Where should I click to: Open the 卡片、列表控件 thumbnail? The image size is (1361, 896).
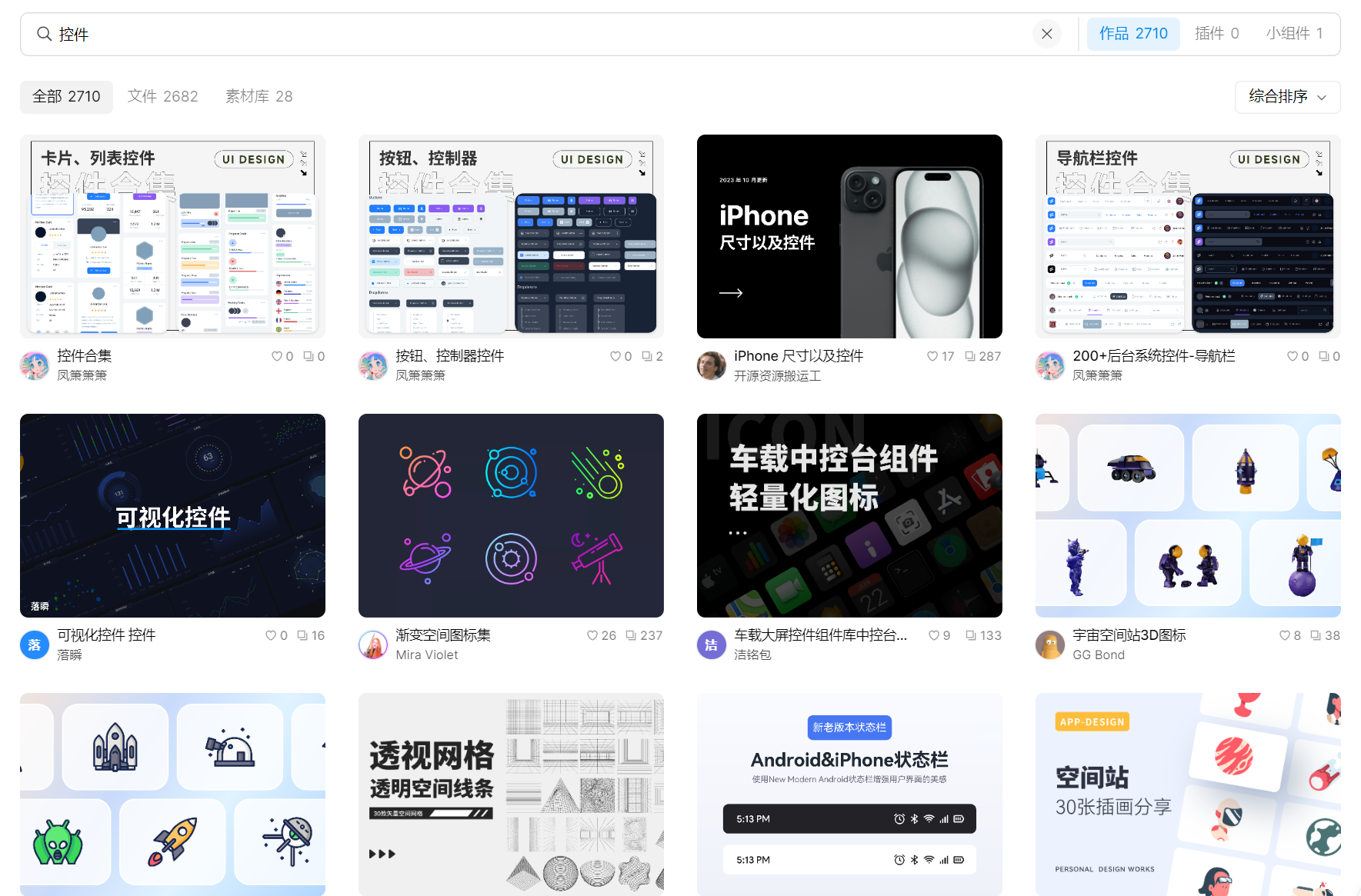172,236
